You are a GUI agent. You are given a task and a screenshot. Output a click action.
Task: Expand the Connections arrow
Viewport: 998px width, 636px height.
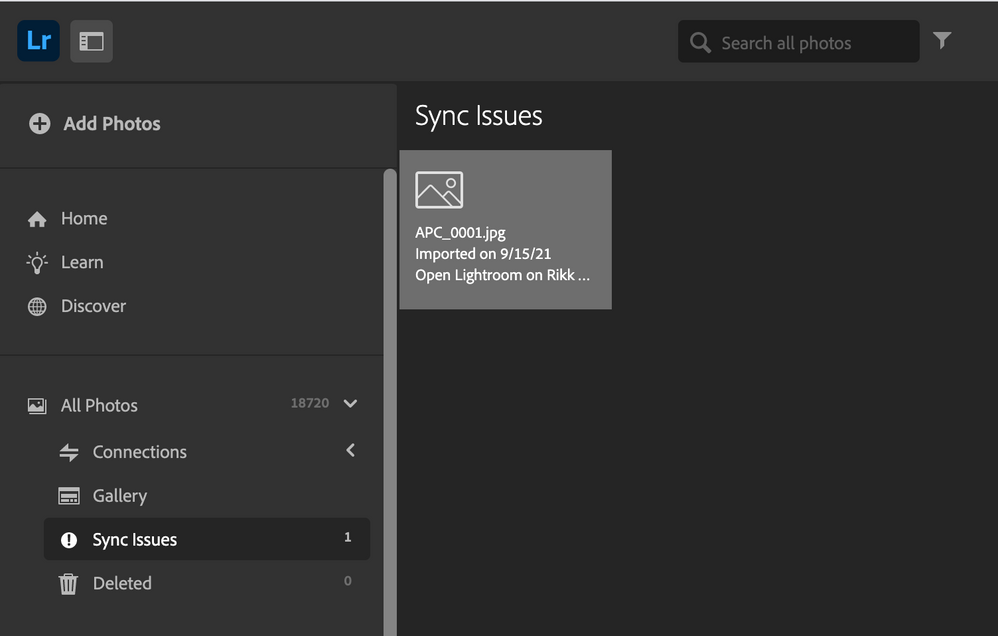(350, 451)
